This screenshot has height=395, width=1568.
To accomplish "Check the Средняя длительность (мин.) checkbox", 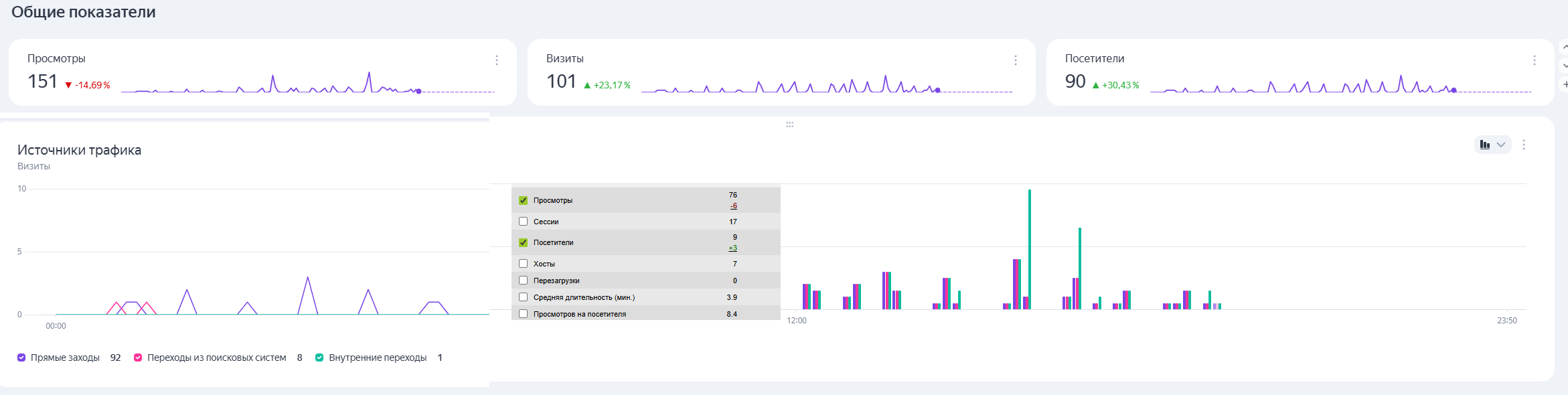I will click(523, 297).
